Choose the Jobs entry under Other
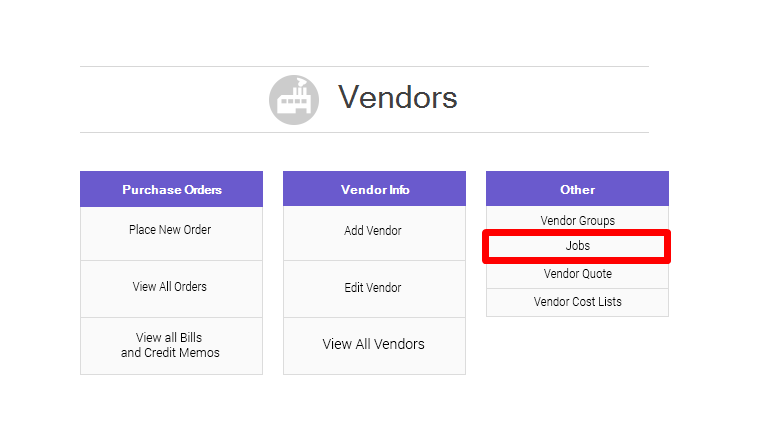This screenshot has width=773, height=437. (x=577, y=246)
